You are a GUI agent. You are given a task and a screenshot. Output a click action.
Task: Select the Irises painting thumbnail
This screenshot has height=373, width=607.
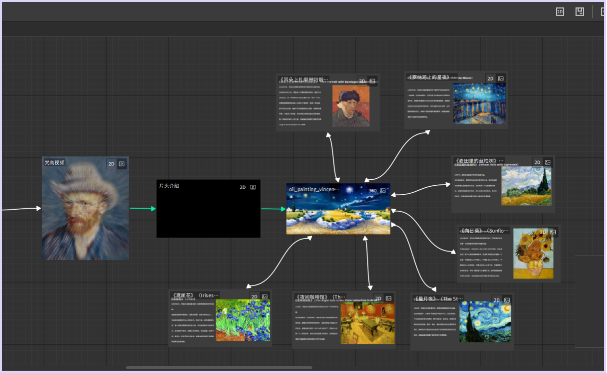(243, 320)
